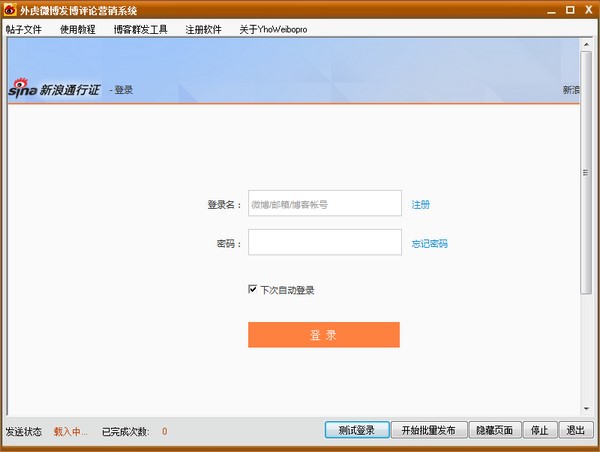Open the 关于YhoWeibopro menu

click(273, 29)
